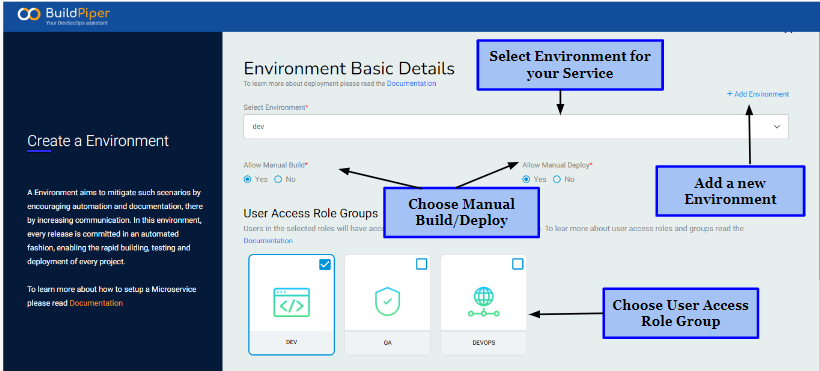Click the User Access Role Groups heading
The image size is (820, 371).
point(311,213)
